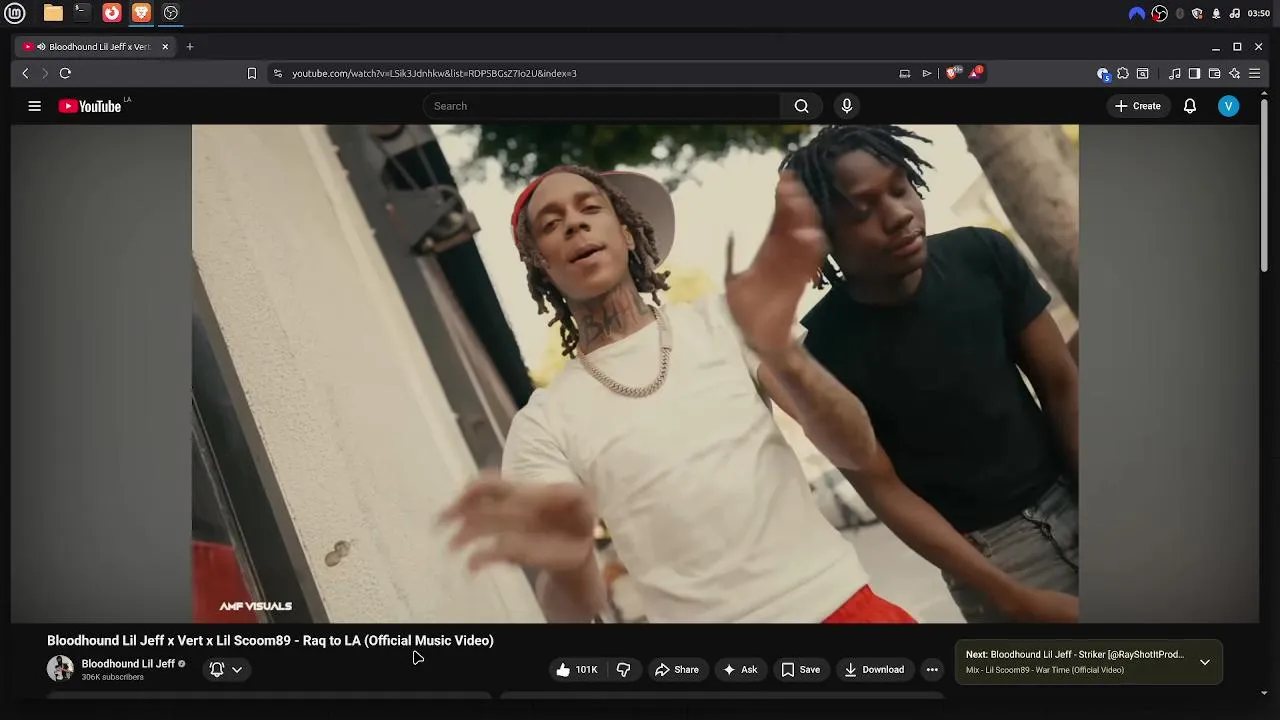Screen dimensions: 1280x720
Task: Open more actions three-dot menu
Action: pyautogui.click(x=932, y=670)
